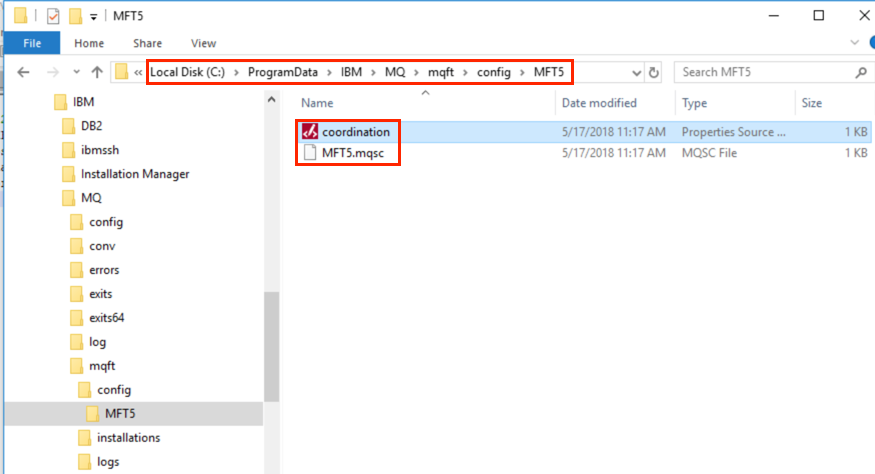Open the File menu tab
Viewport: 875px width, 474px height.
(32, 43)
